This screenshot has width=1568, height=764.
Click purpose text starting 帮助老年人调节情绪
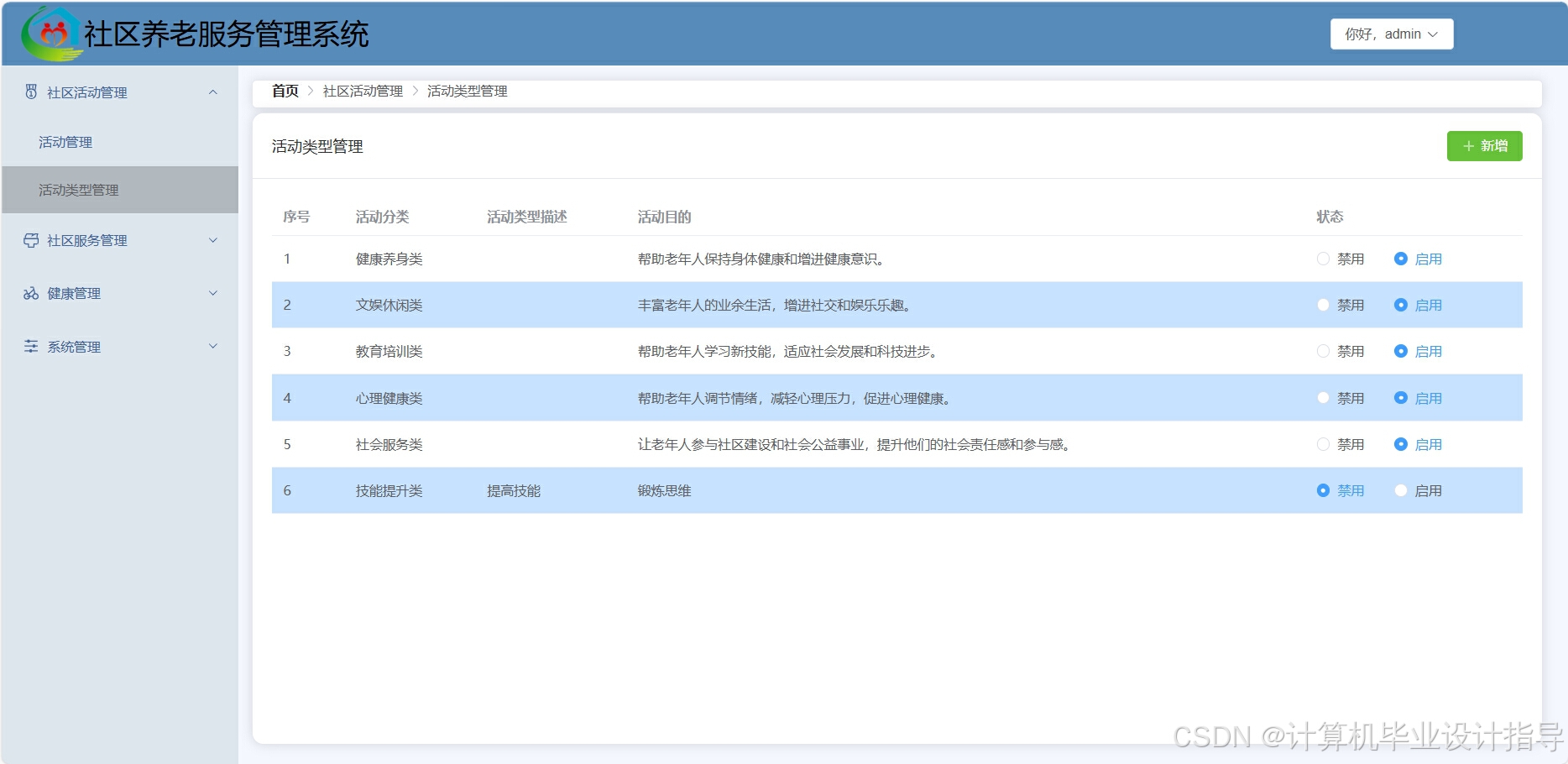(794, 398)
